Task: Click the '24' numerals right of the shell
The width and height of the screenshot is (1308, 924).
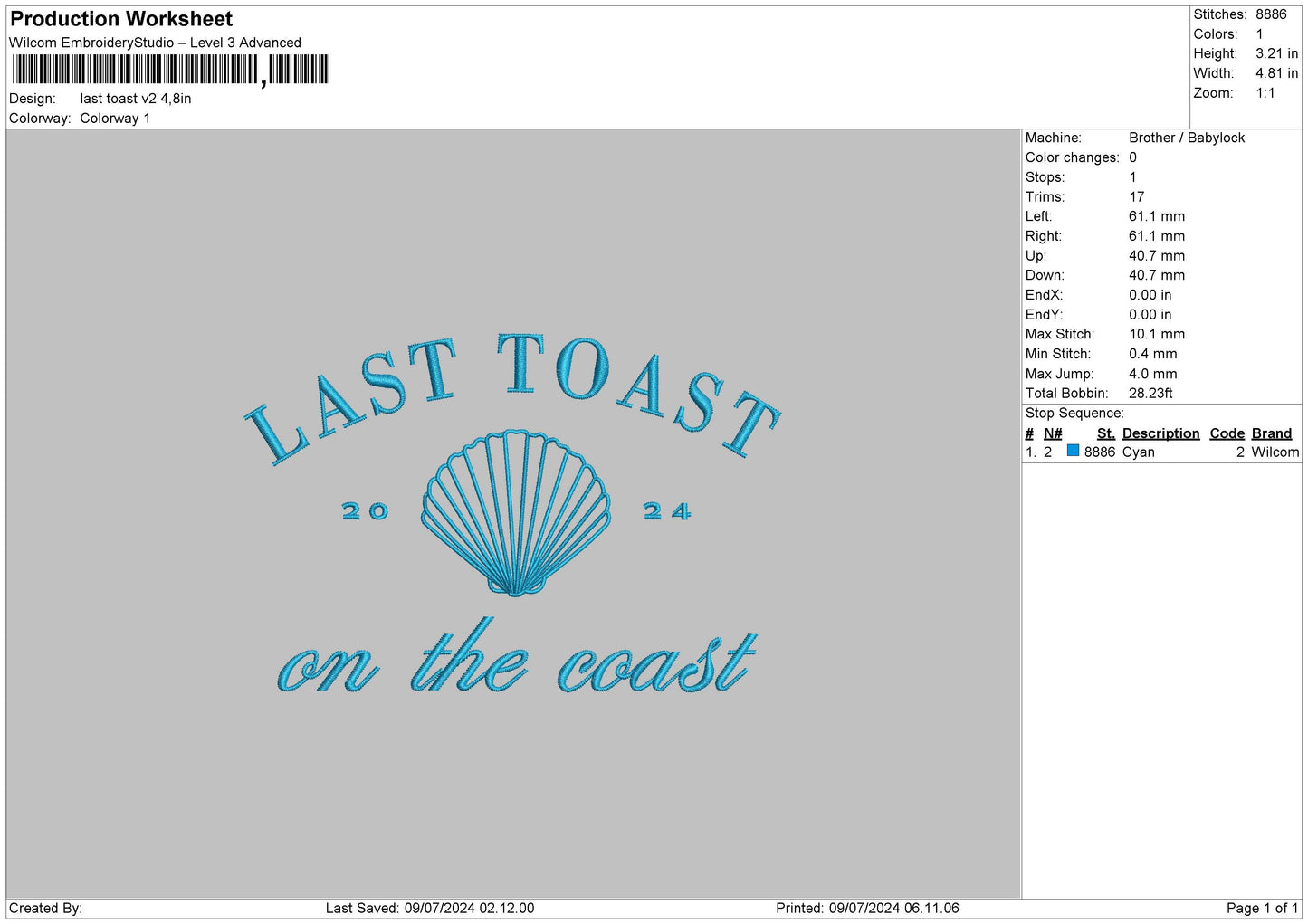Action: [667, 512]
